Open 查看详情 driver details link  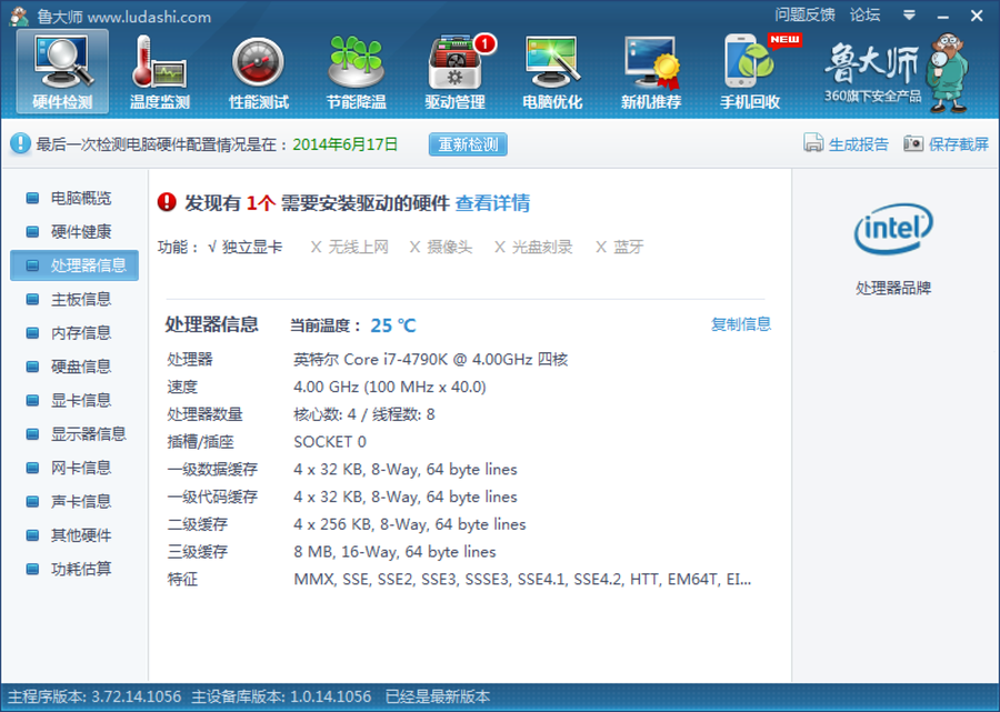[x=492, y=203]
